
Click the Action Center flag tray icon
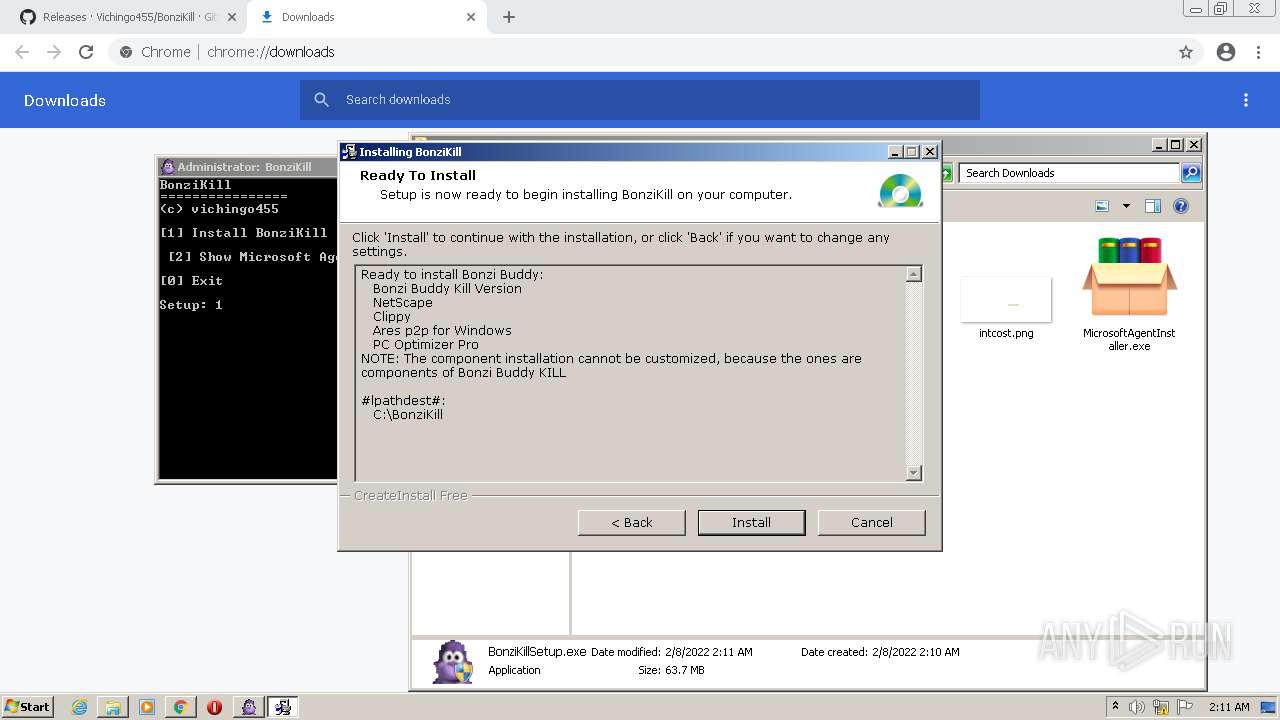(1185, 707)
